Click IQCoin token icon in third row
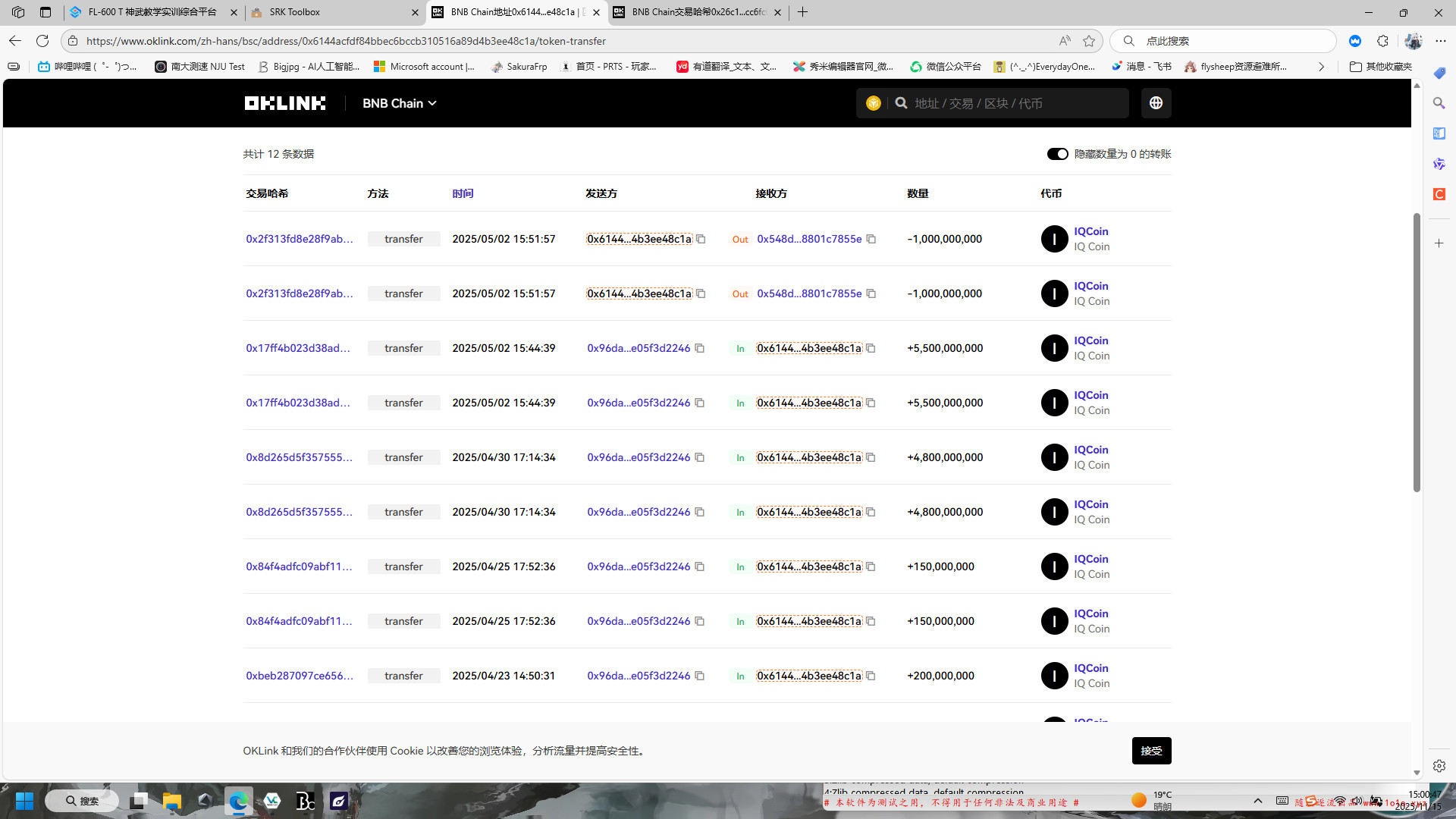The width and height of the screenshot is (1456, 819). pos(1054,348)
